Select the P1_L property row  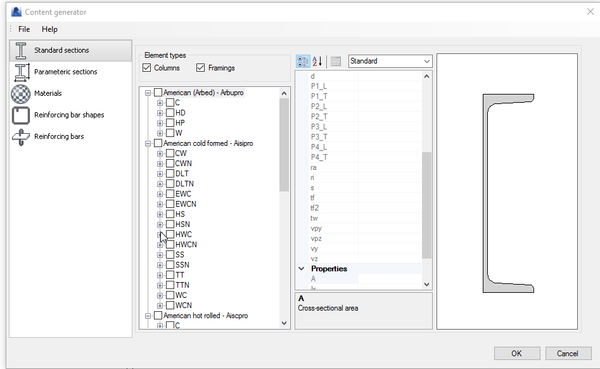click(x=365, y=86)
